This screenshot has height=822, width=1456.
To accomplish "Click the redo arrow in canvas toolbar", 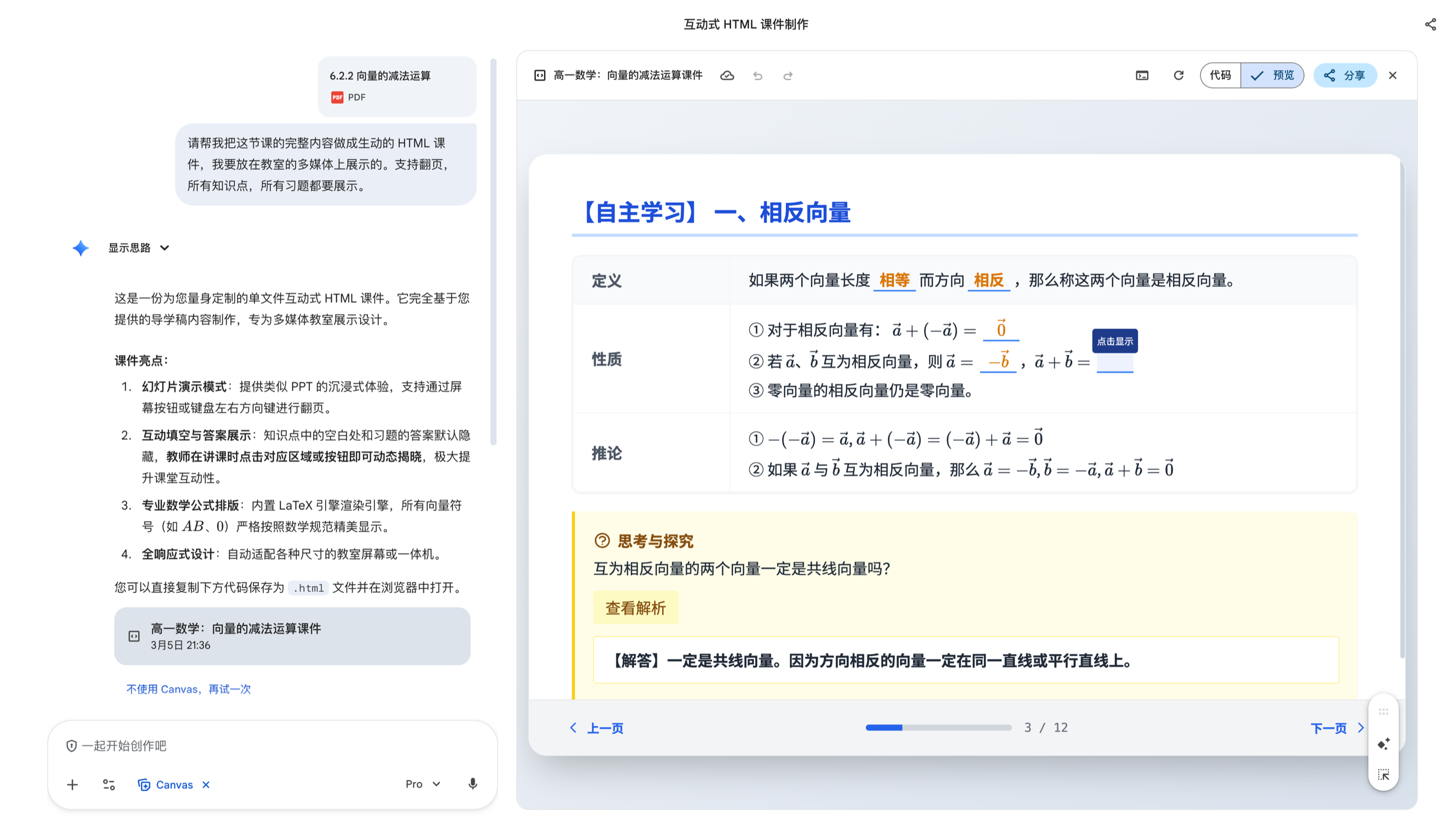I will pos(788,76).
